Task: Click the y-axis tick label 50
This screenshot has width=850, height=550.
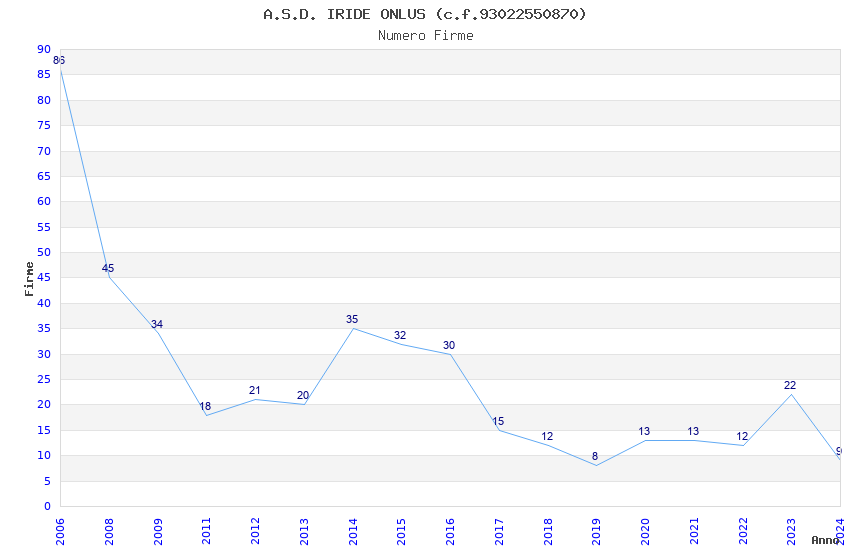Action: (44, 253)
